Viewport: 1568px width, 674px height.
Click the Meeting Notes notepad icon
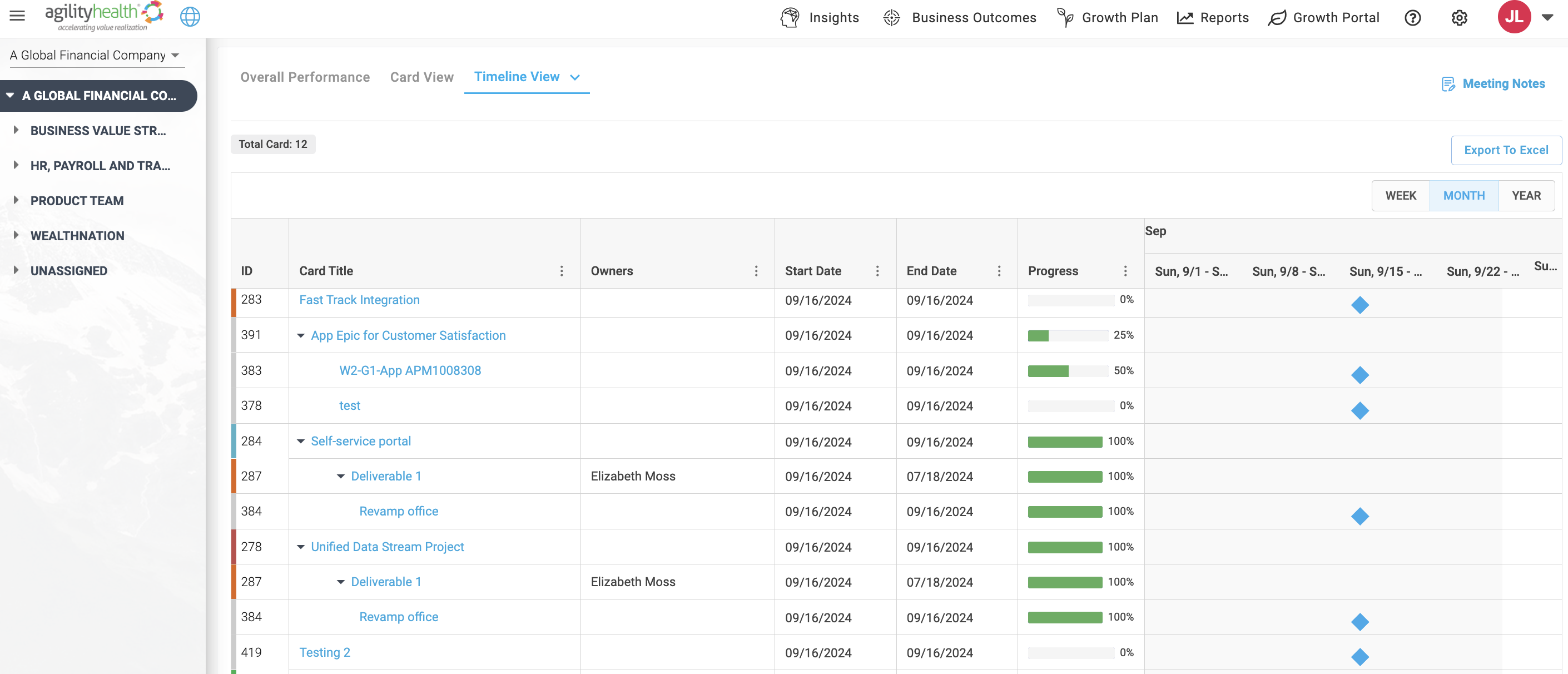pyautogui.click(x=1448, y=84)
